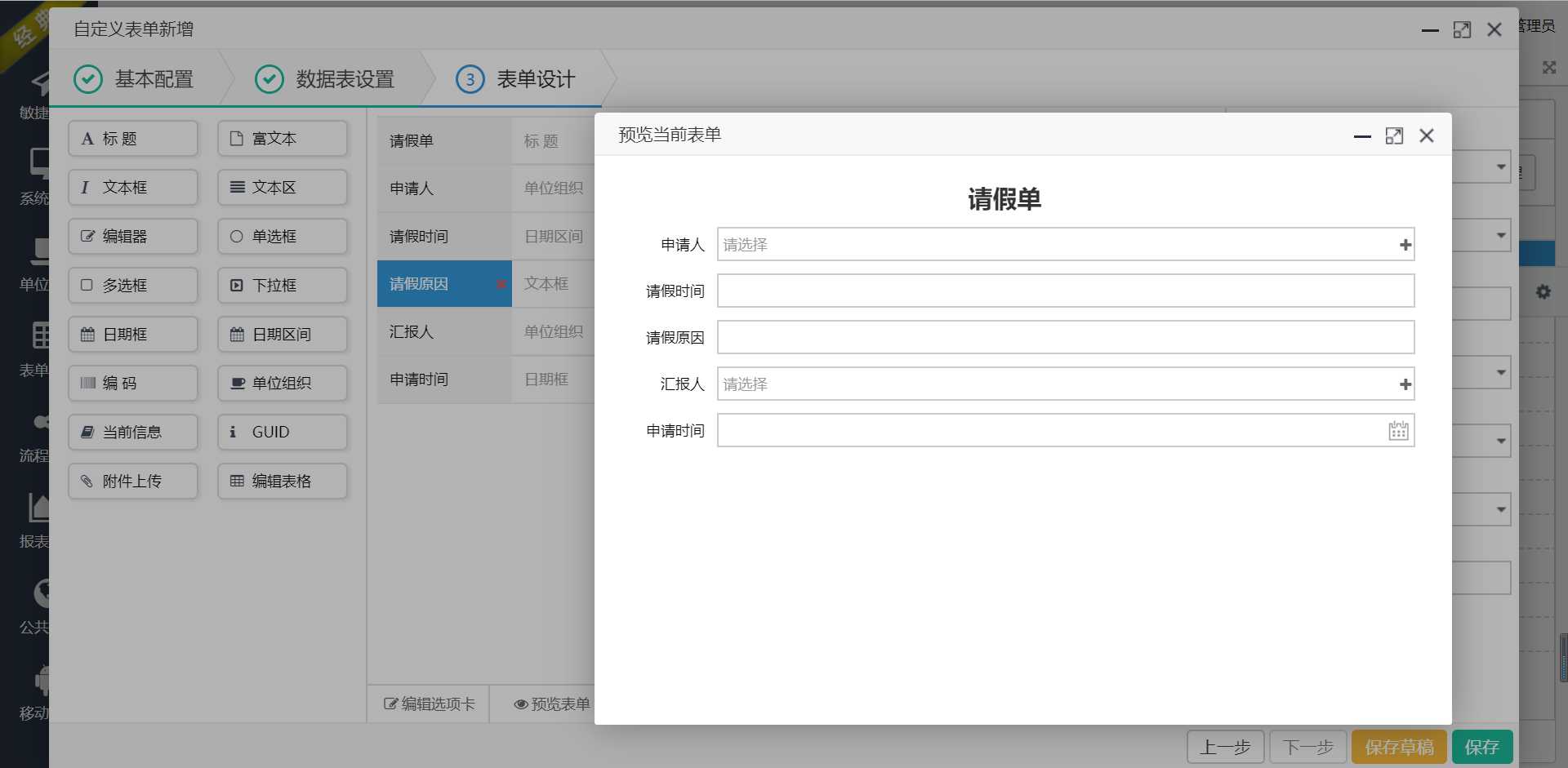The width and height of the screenshot is (1568, 768).
Task: Go to the 基本配置 step tab
Action: pyautogui.click(x=135, y=79)
